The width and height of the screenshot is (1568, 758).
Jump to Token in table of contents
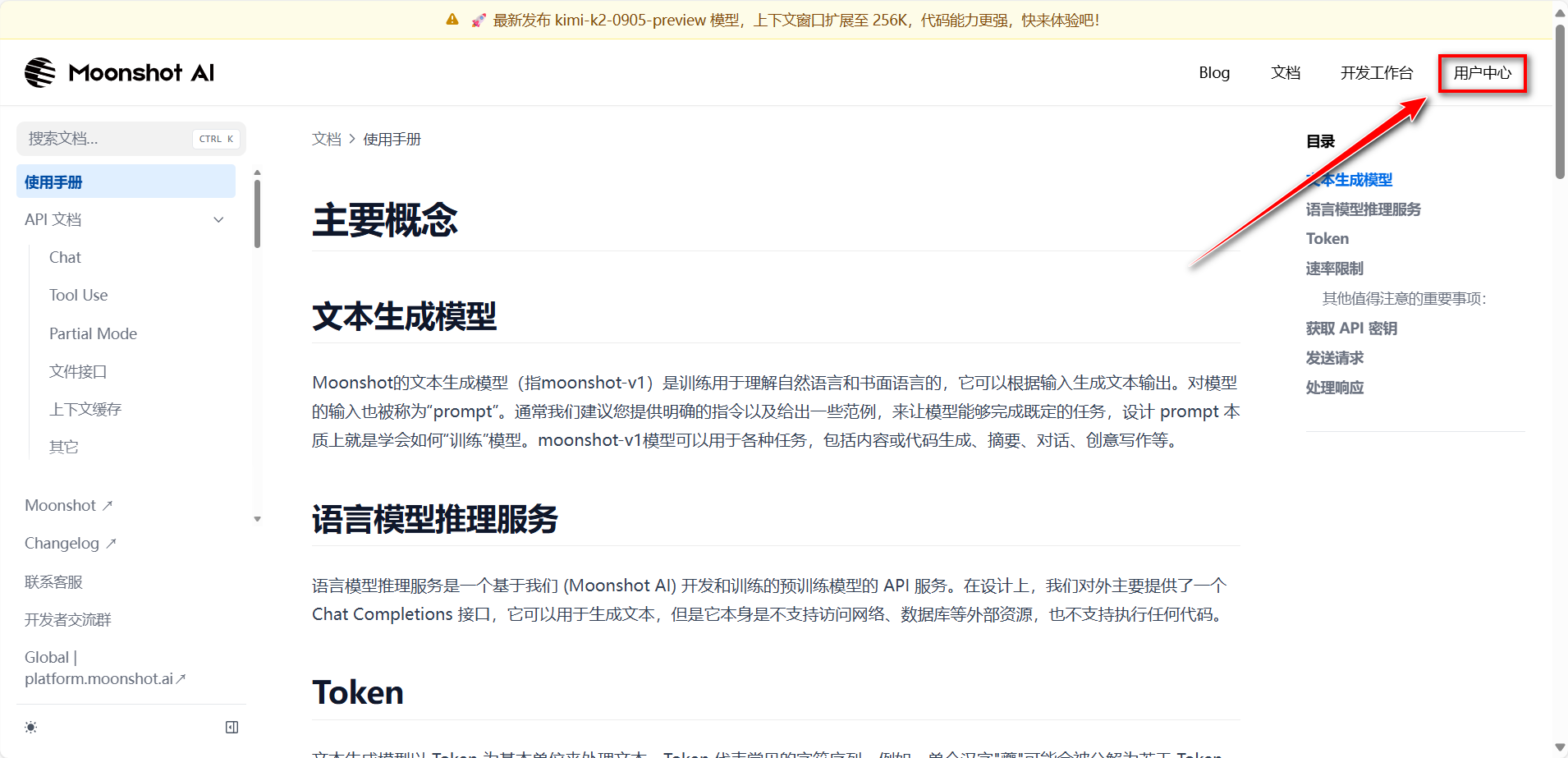click(1327, 238)
